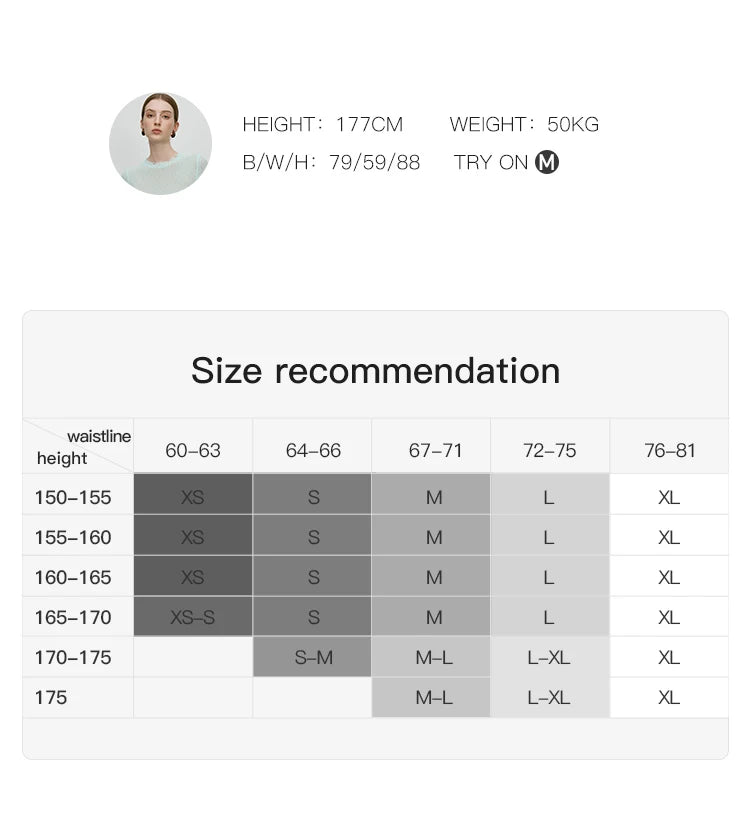Click the model's circular profile photo
The width and height of the screenshot is (750, 820).
point(160,144)
